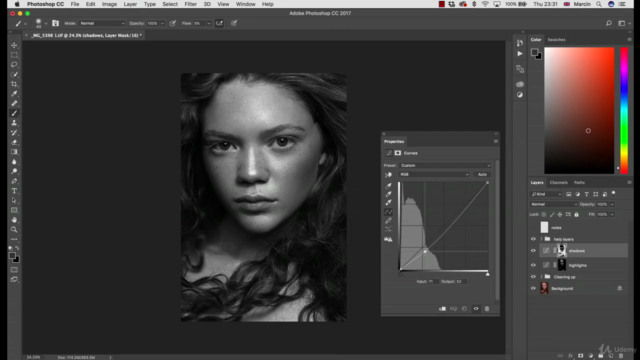Select the Eraser tool
Image resolution: width=640 pixels, height=360 pixels.
(14, 142)
